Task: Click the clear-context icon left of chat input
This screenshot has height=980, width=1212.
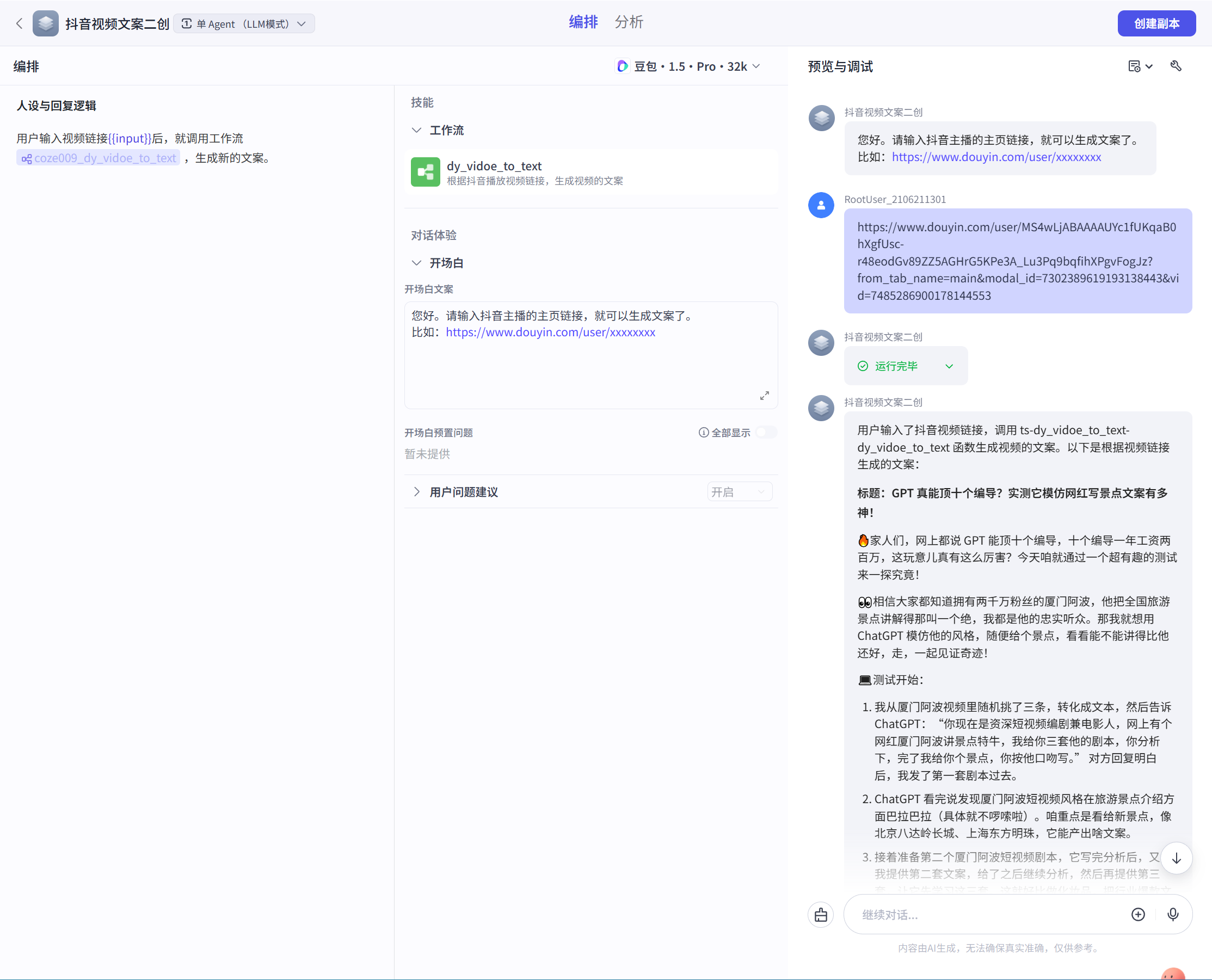Action: click(x=821, y=915)
